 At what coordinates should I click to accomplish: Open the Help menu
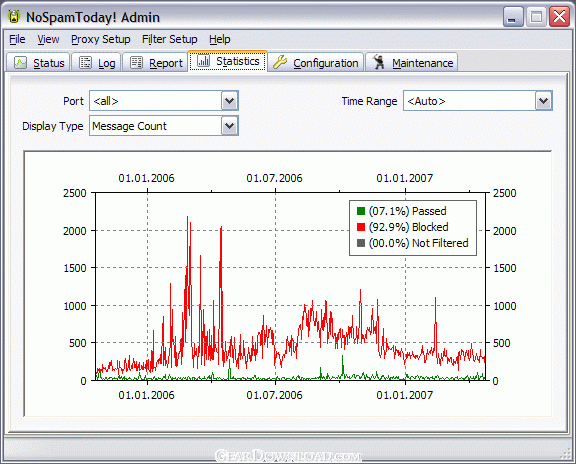(220, 39)
